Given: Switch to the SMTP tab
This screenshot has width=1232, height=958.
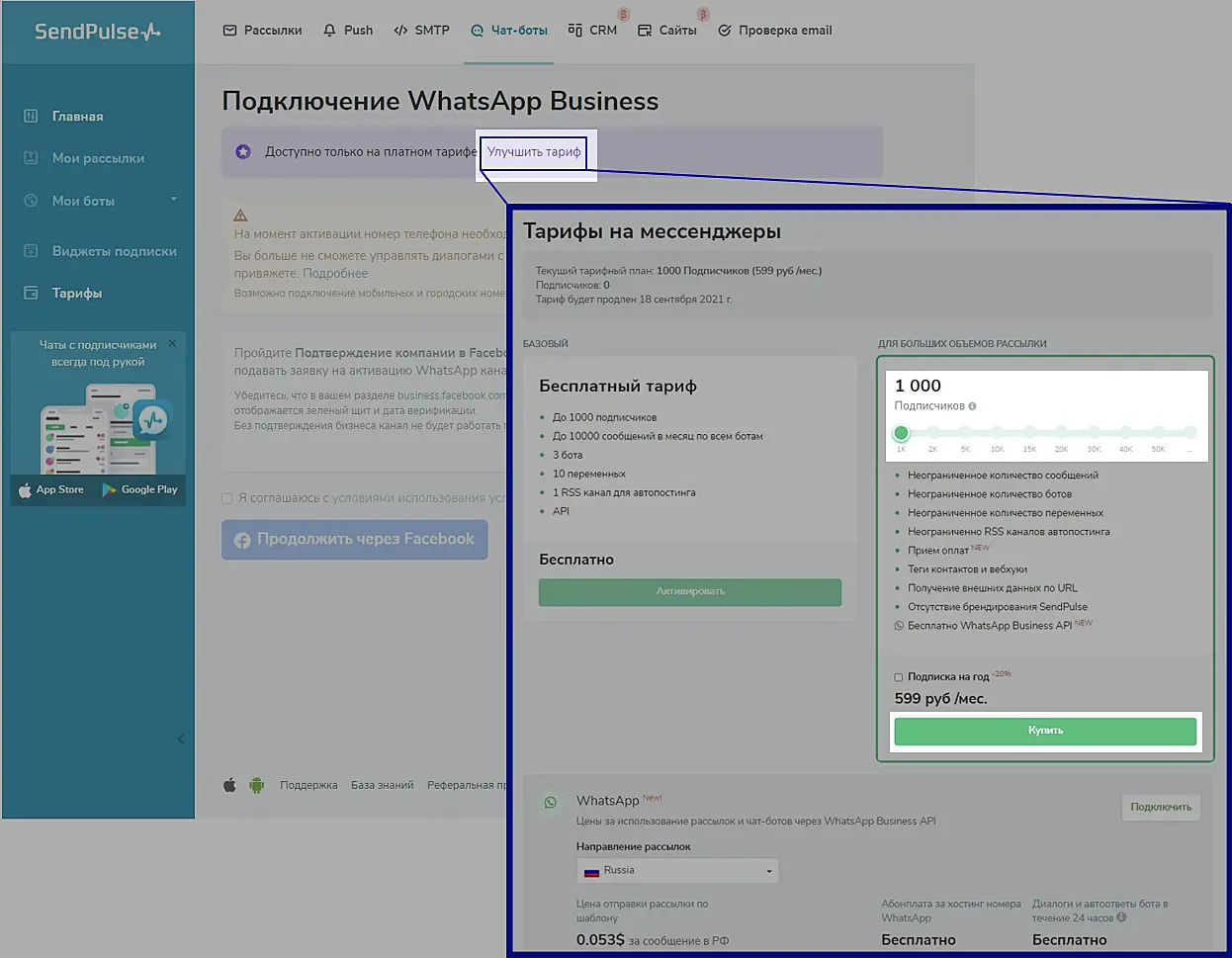Looking at the screenshot, I should click(421, 31).
